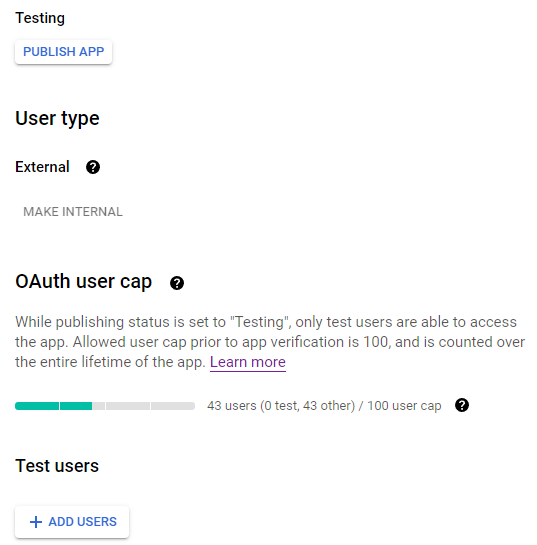Click the fourth gray progress bar segment
537x545 pixels.
pyautogui.click(x=128, y=406)
